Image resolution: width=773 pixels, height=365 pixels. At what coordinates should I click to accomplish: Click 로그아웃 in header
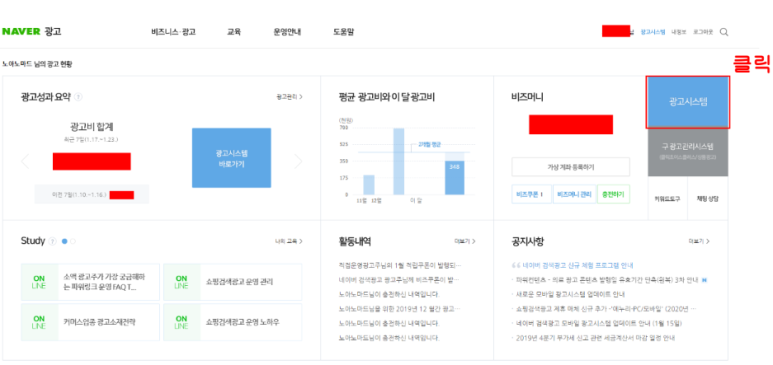point(703,32)
